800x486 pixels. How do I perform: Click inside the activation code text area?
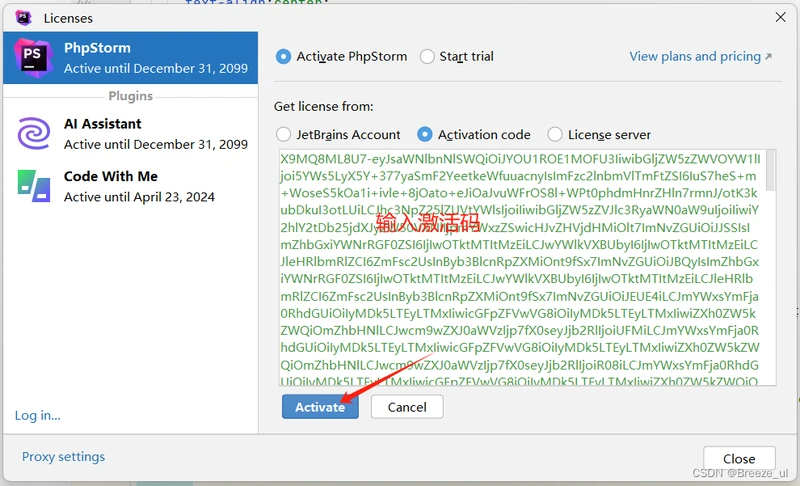pyautogui.click(x=520, y=268)
